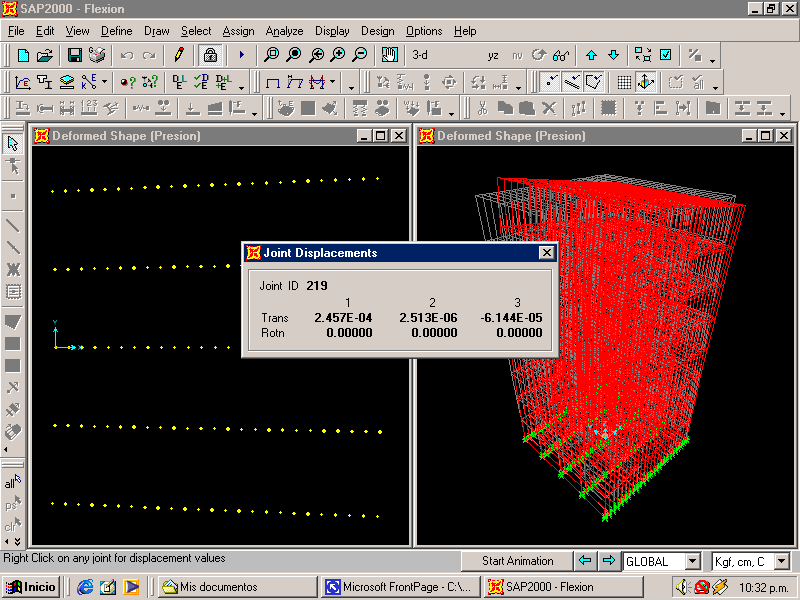Screen dimensions: 800x600
Task: Select the Pointer tool in side toolbar
Action: coord(13,144)
